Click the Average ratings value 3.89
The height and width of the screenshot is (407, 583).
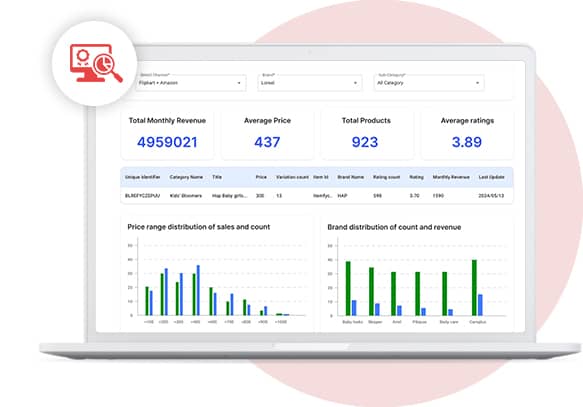[x=467, y=142]
